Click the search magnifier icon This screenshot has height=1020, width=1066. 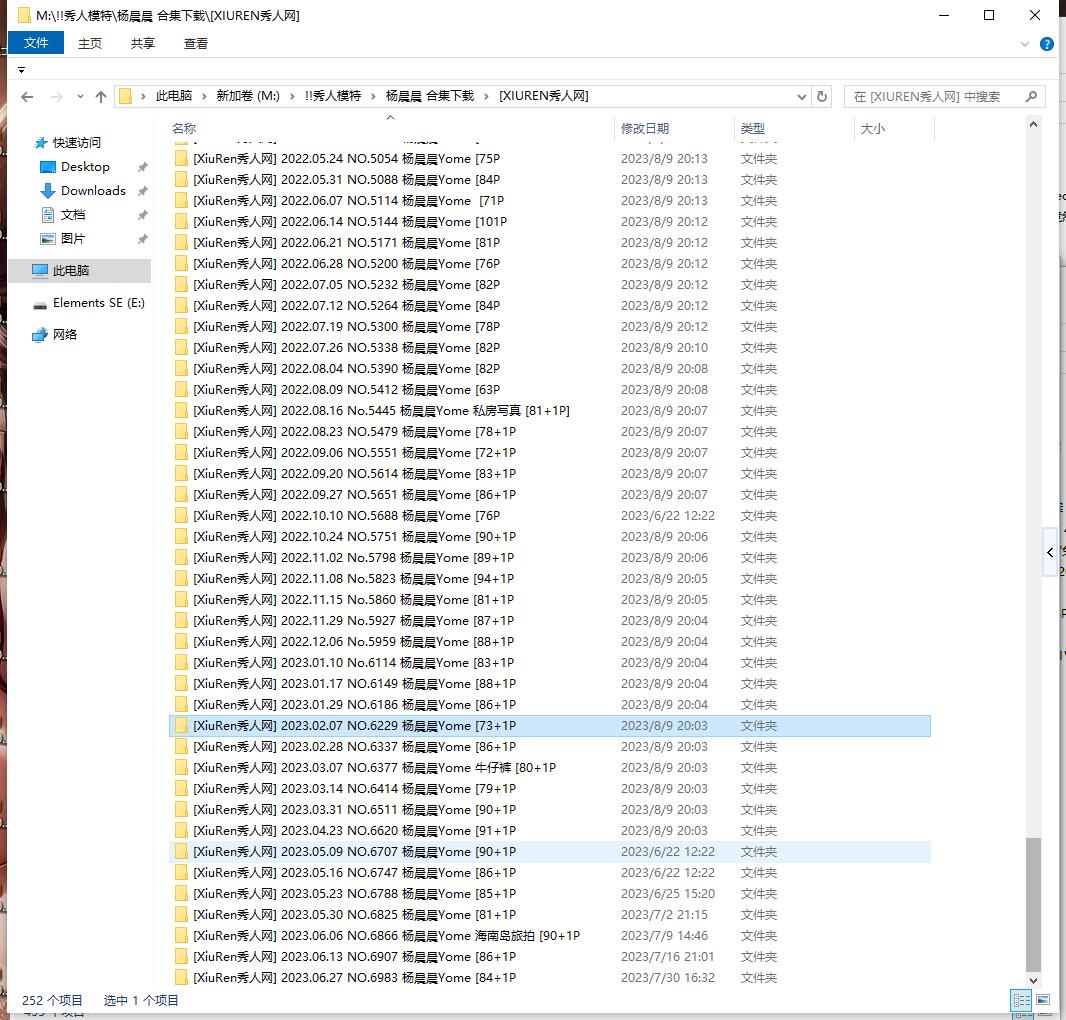(x=1031, y=97)
